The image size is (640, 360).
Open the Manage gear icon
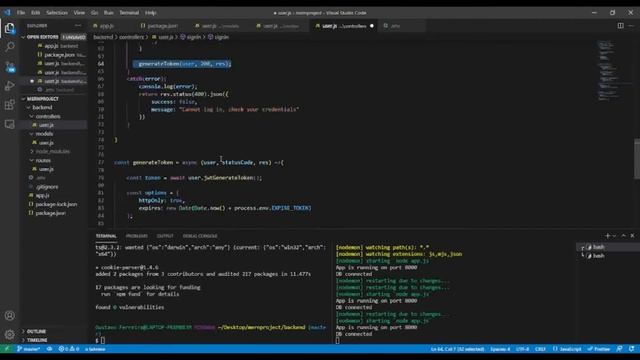pyautogui.click(x=9, y=335)
